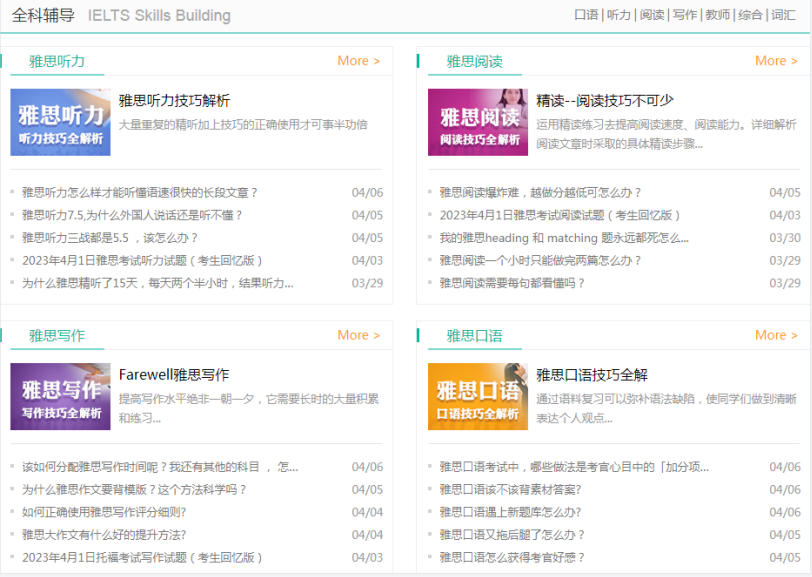This screenshot has height=577, width=812.
Task: Click date 04/06 beside 雅思听力怎么样才能听懂 article
Action: [367, 193]
